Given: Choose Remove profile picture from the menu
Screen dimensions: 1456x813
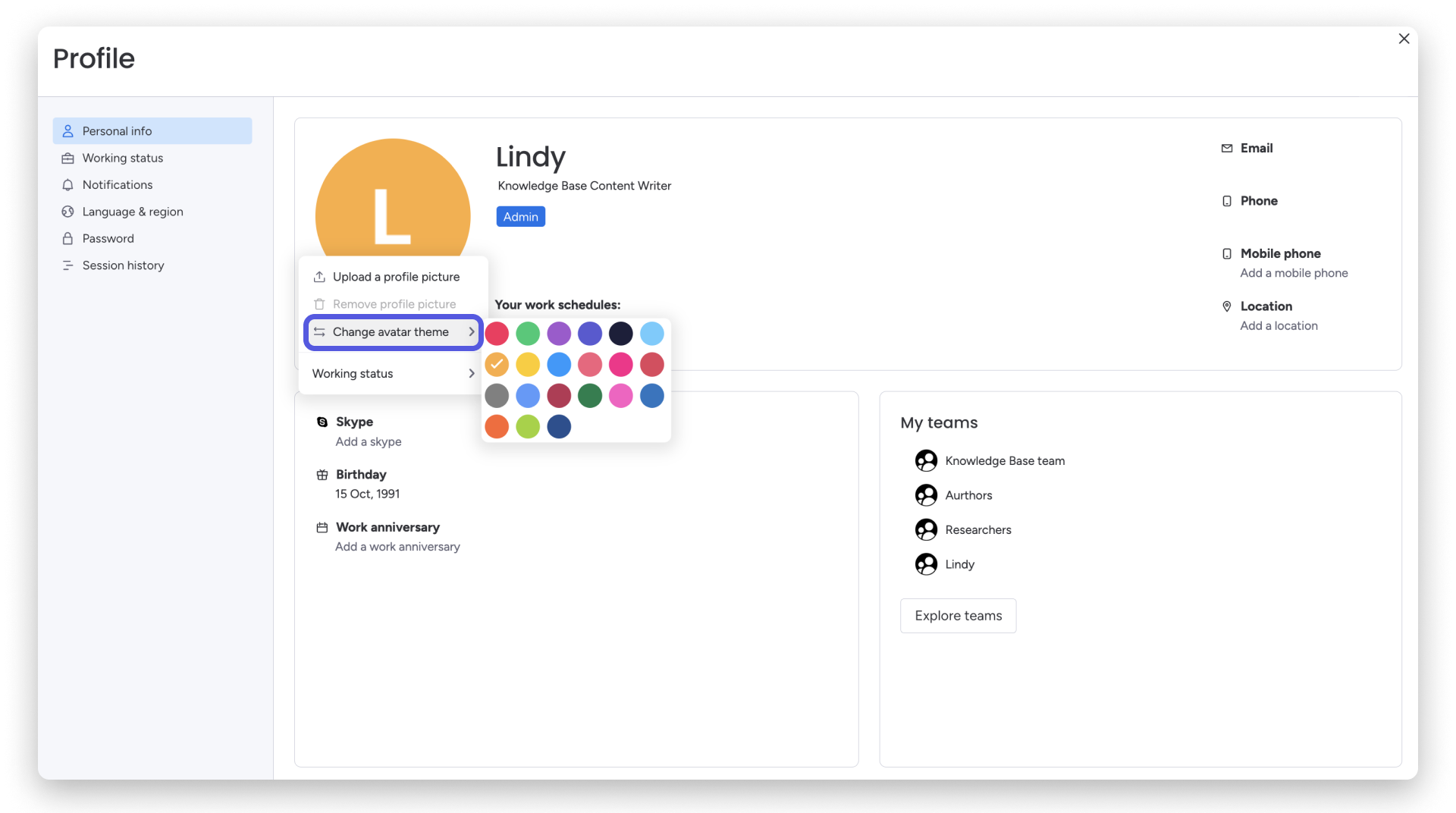Looking at the screenshot, I should click(x=394, y=303).
